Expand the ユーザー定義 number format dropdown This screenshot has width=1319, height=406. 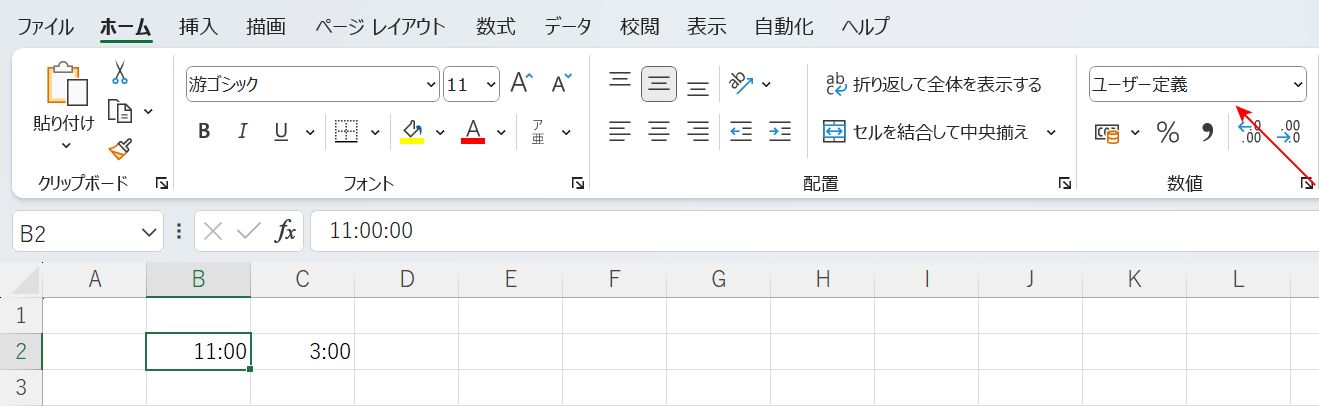tap(1298, 85)
